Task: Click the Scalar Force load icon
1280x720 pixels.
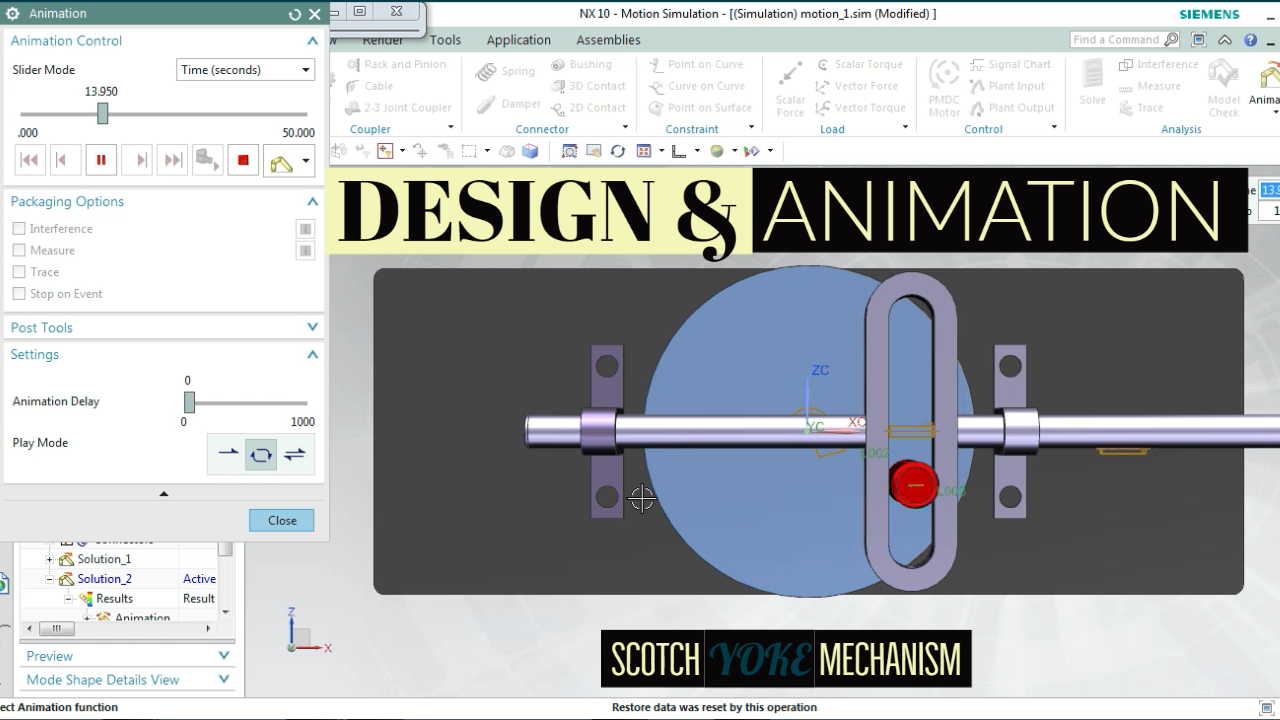Action: pos(790,90)
